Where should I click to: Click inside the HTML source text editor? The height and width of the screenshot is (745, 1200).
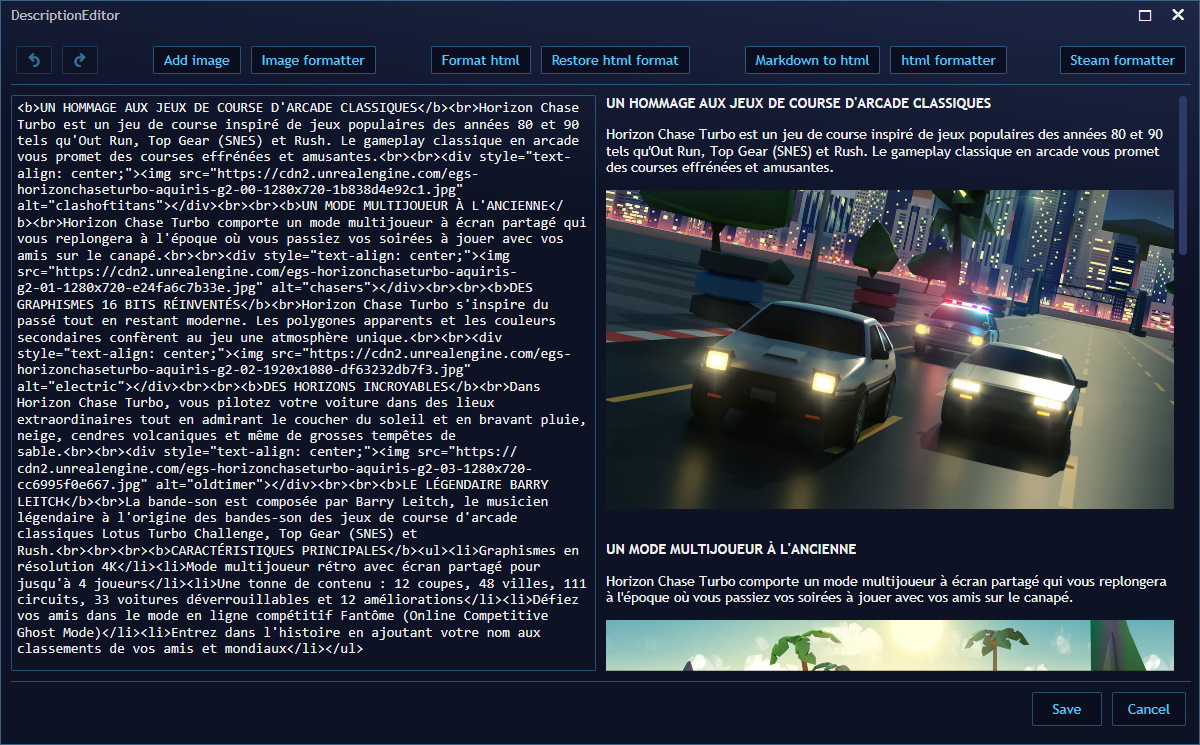[x=303, y=383]
